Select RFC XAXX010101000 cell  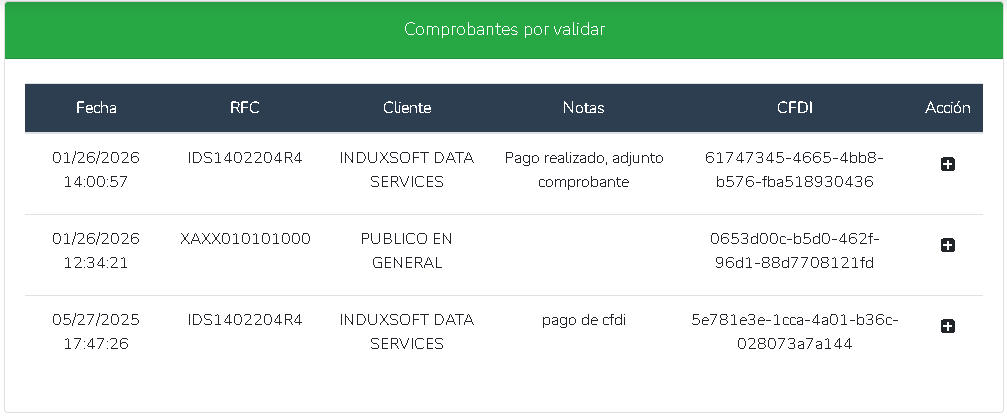245,239
